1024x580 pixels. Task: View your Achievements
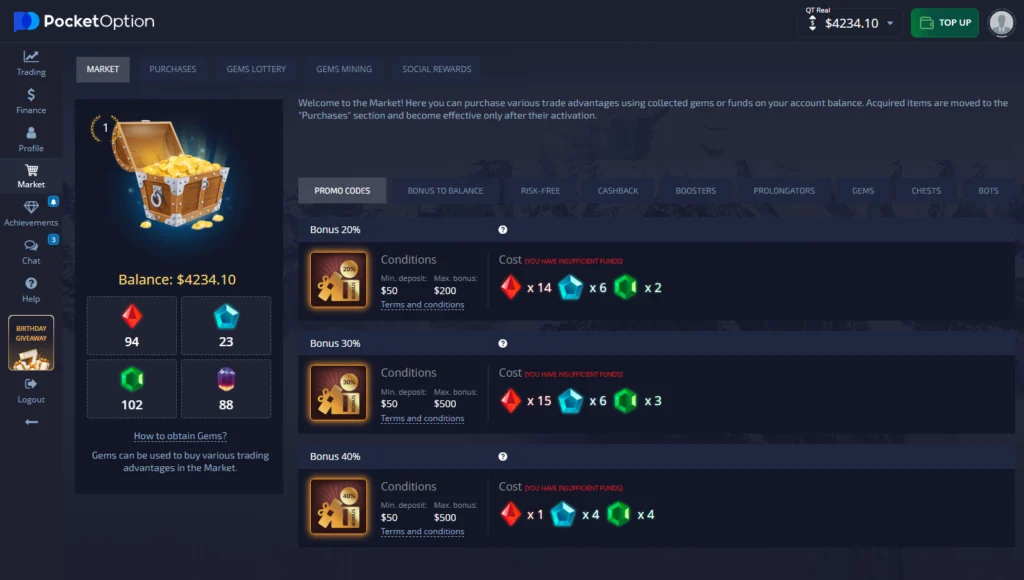pos(31,215)
